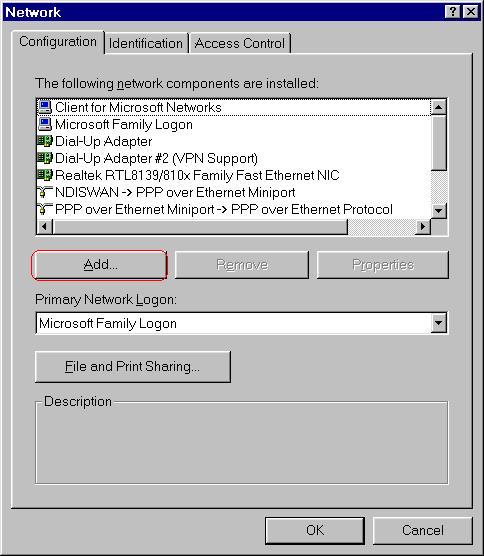
Task: Click the Add... button
Action: click(x=99, y=265)
